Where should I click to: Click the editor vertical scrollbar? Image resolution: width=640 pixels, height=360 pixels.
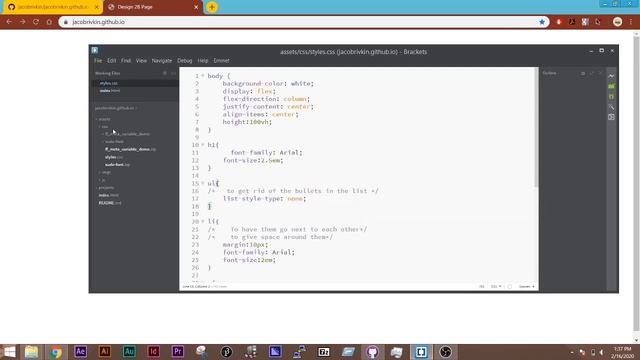pos(536,127)
